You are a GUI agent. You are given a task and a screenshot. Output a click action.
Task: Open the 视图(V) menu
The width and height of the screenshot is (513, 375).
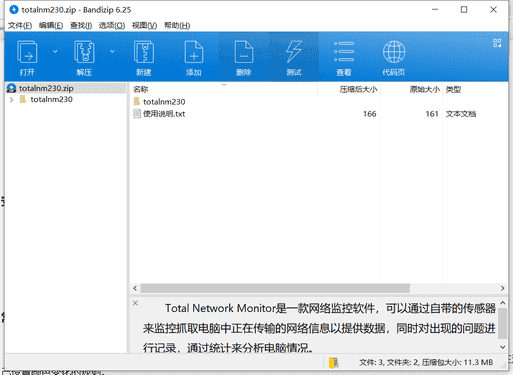pyautogui.click(x=144, y=26)
